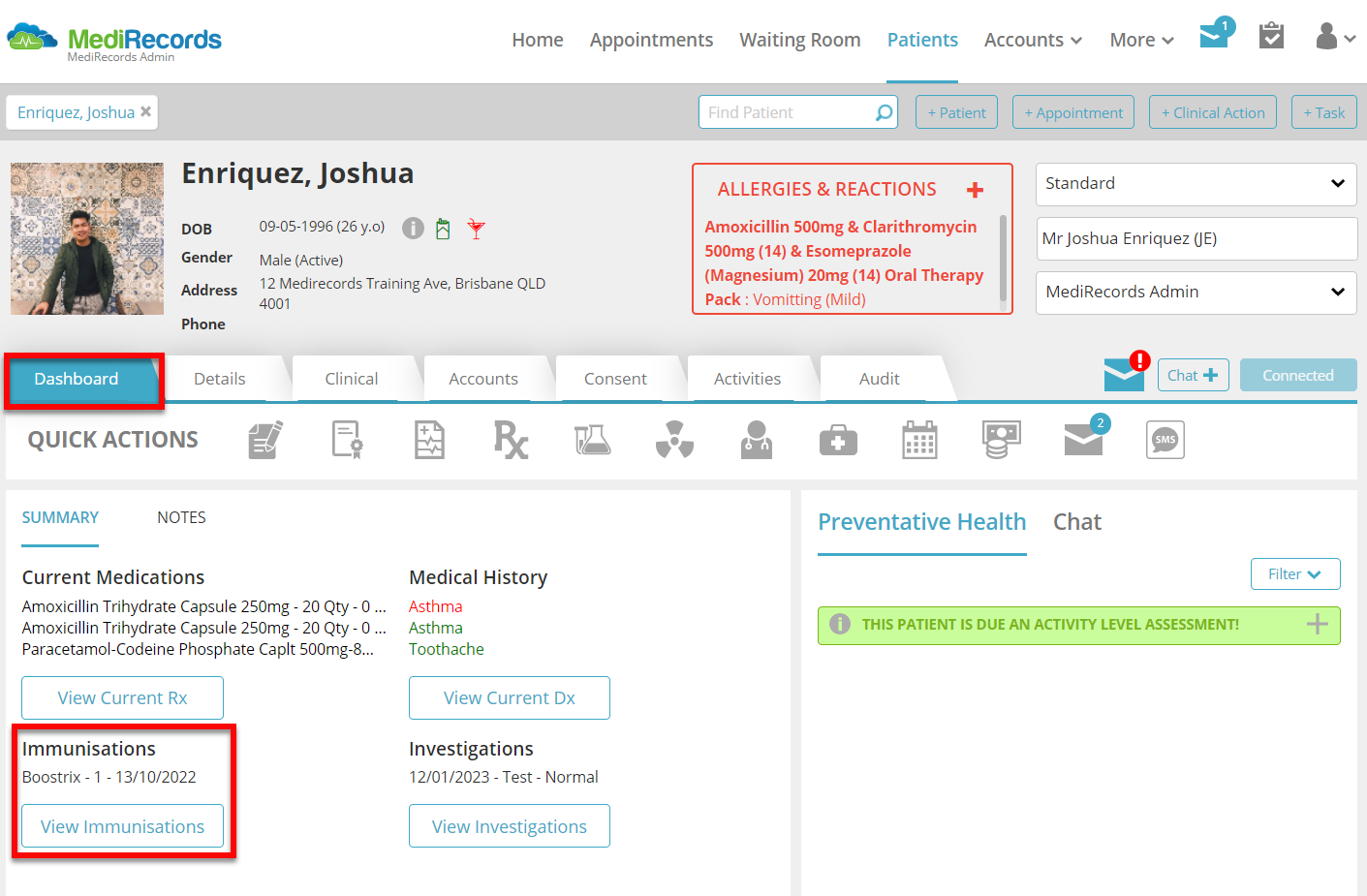The width and height of the screenshot is (1367, 896).
Task: Go to Home in top navigation
Action: click(x=538, y=40)
